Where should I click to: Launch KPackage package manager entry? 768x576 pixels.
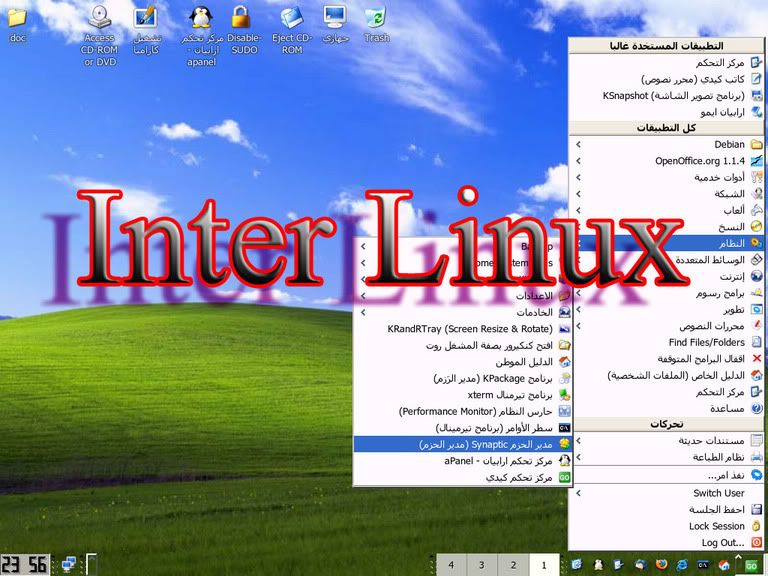coord(463,378)
